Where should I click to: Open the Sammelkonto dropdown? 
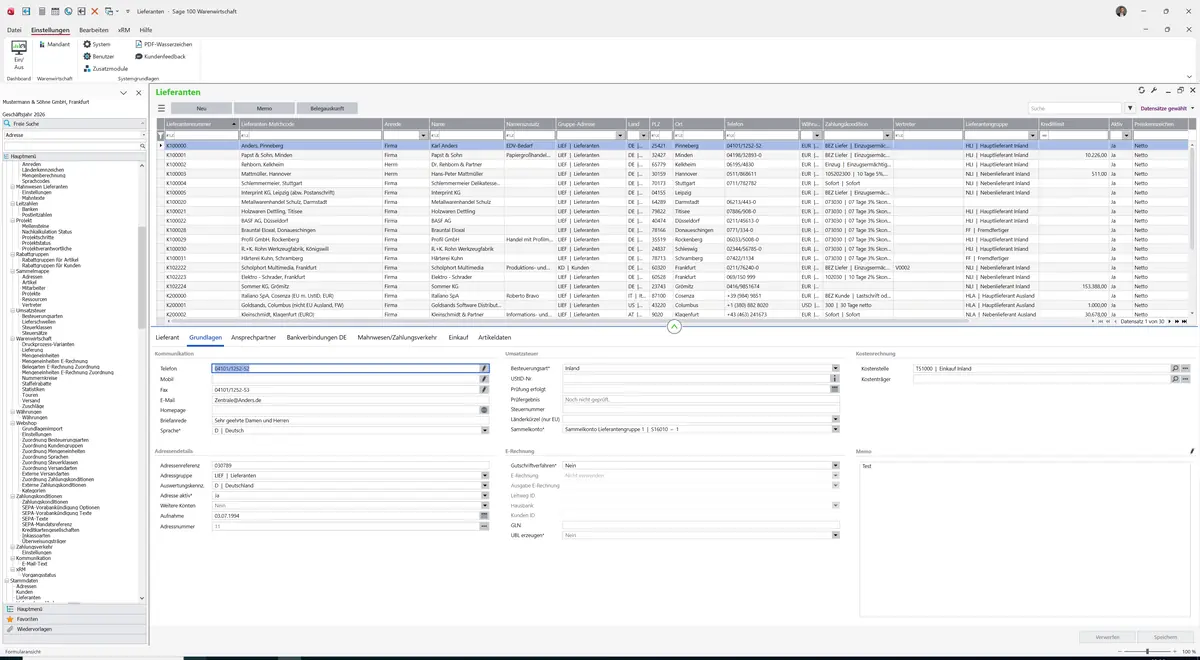click(835, 429)
